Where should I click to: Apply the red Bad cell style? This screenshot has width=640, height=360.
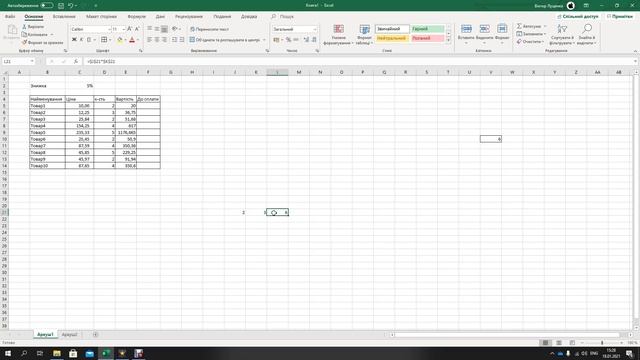click(x=427, y=38)
